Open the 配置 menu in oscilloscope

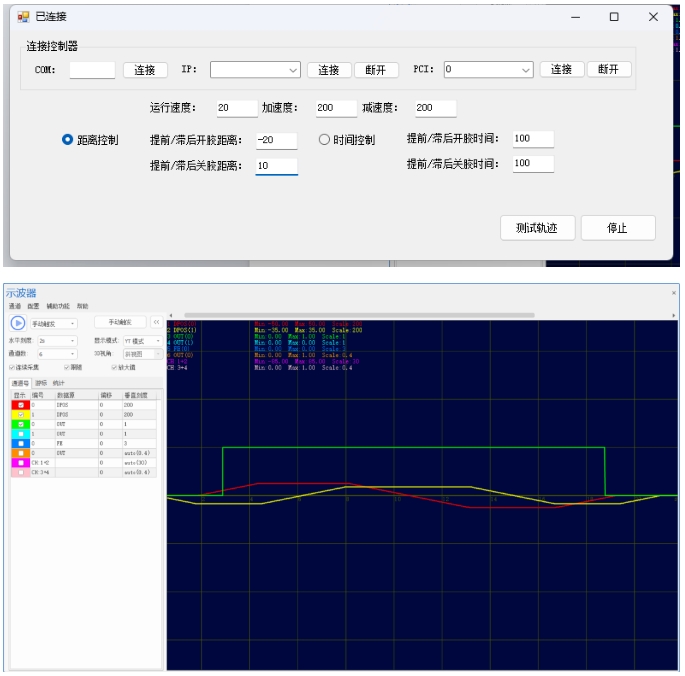(x=33, y=306)
